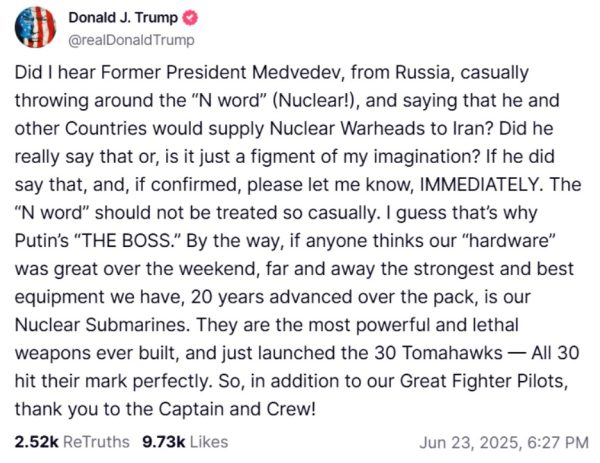Open the Jun 23, 2025 post date
The width and height of the screenshot is (600, 463).
coord(483,441)
